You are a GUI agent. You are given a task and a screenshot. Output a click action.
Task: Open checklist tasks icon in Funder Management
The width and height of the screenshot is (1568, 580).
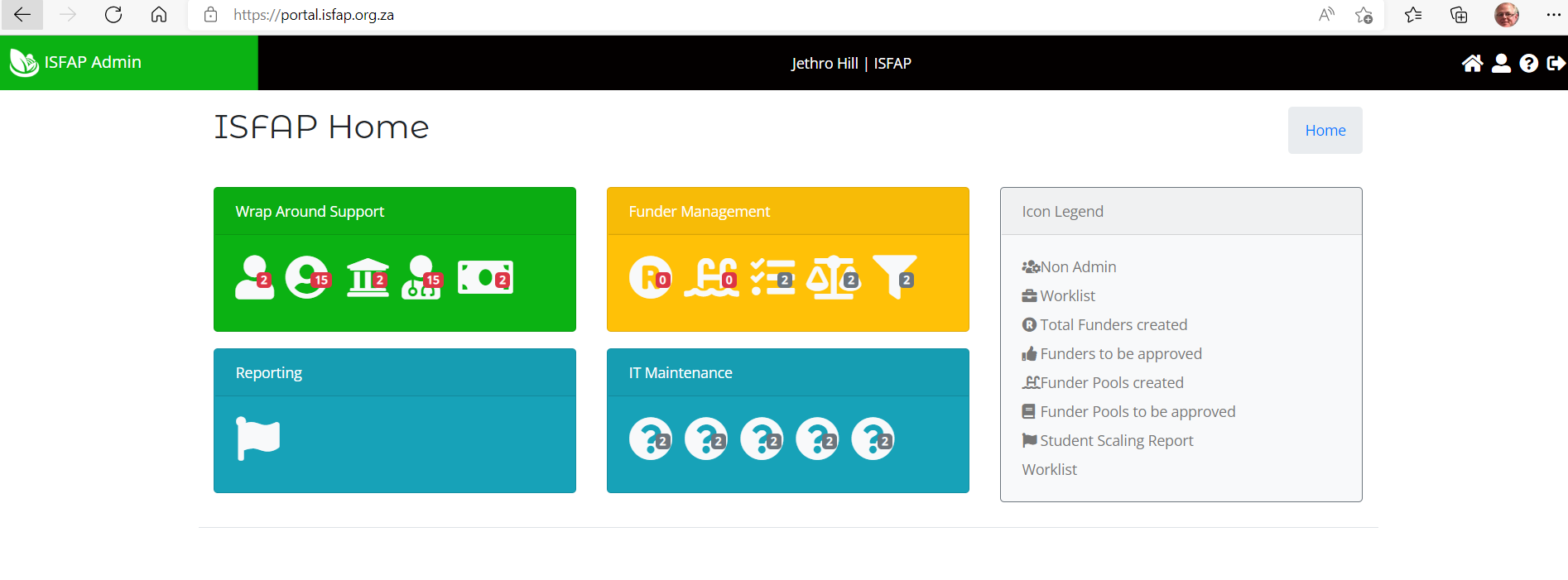[772, 277]
